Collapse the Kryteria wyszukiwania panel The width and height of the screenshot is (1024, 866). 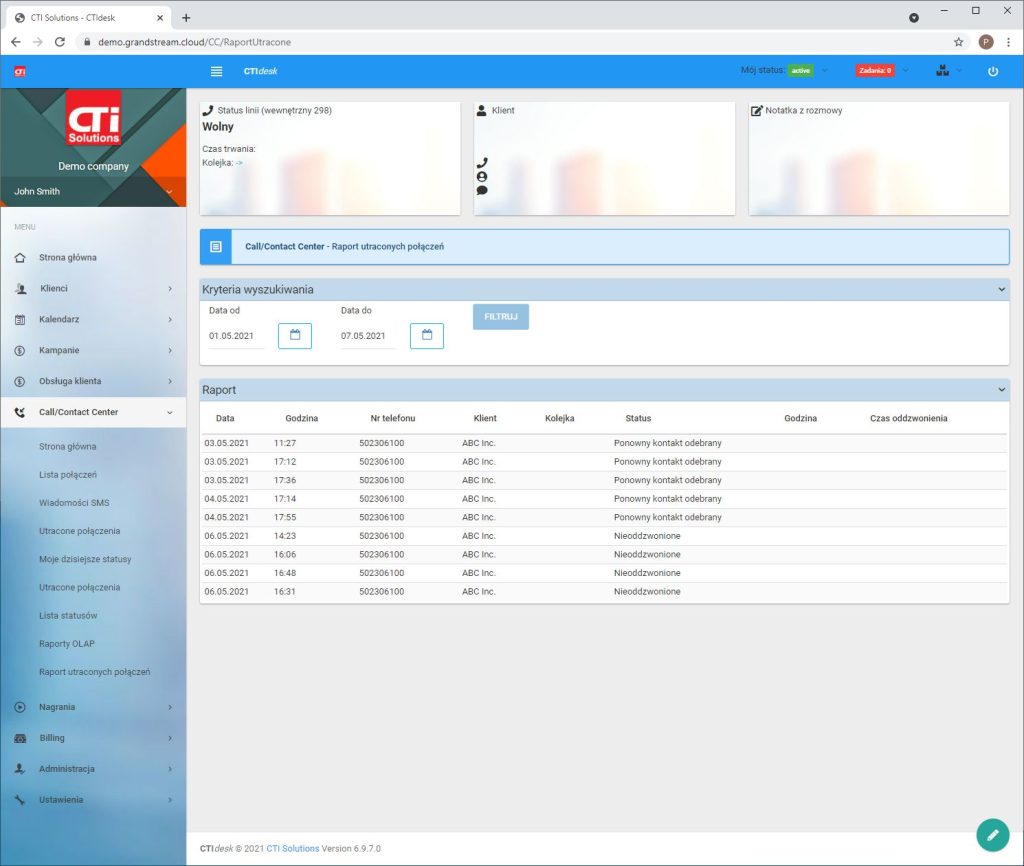pos(1002,290)
